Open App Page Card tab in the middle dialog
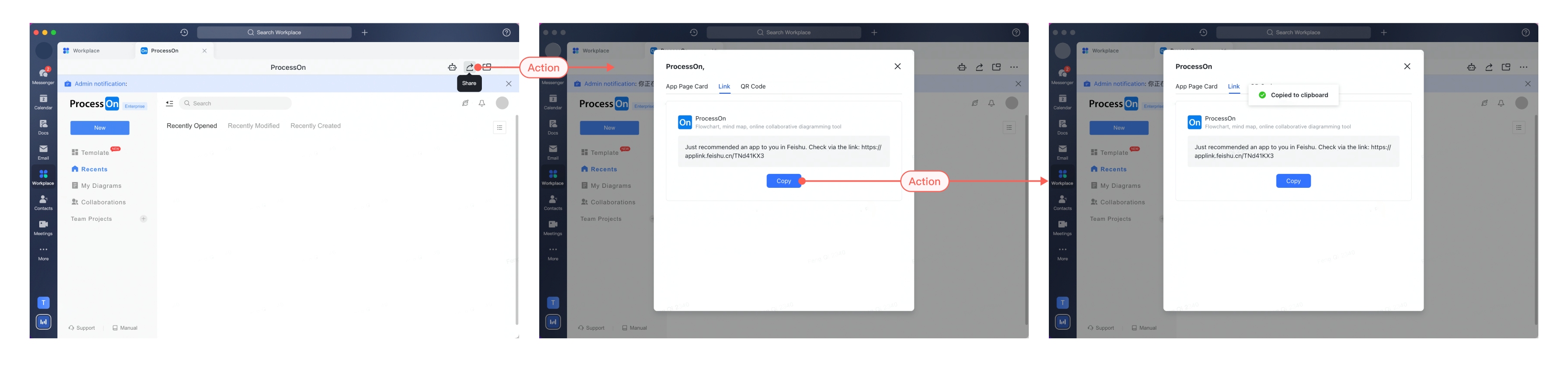Screen dimensions: 1568x367 [686, 86]
